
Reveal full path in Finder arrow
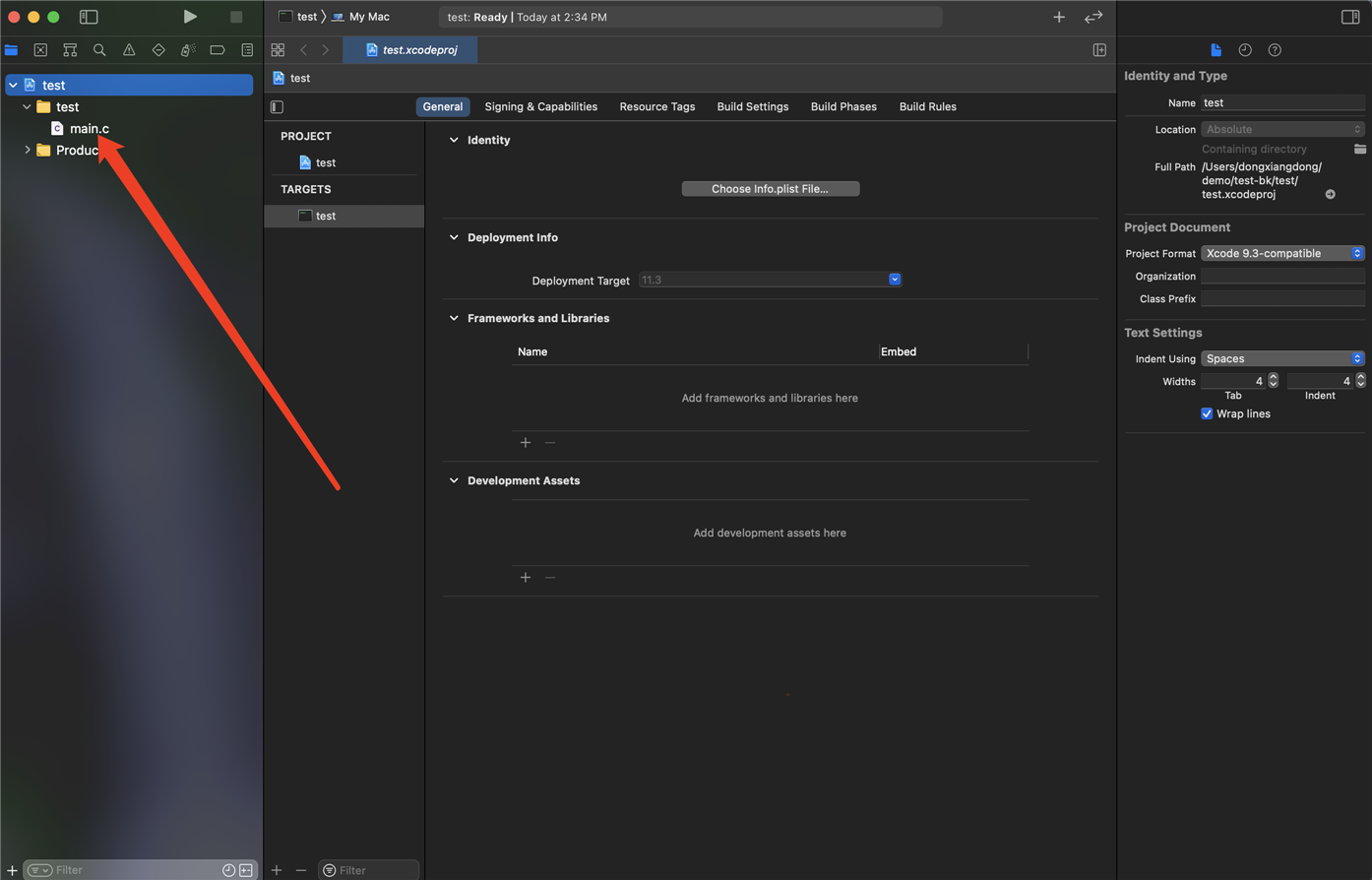1330,195
